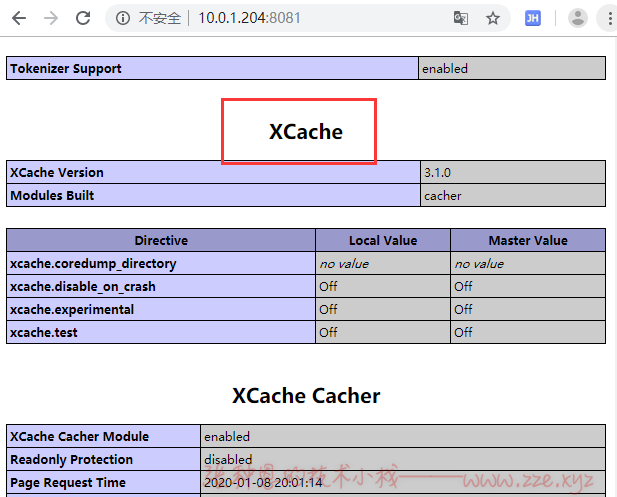The height and width of the screenshot is (497, 617).
Task: Select local Off value for xcache.test
Action: (328, 333)
